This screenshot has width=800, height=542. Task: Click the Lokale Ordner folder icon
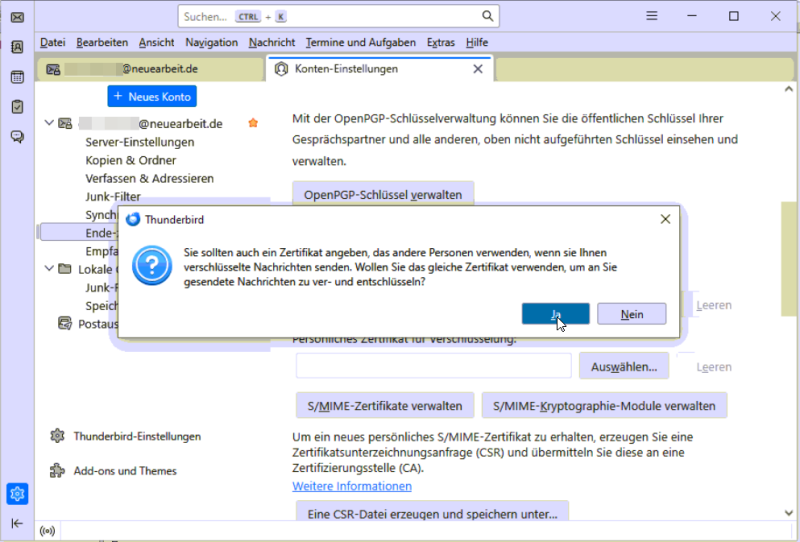(x=65, y=268)
